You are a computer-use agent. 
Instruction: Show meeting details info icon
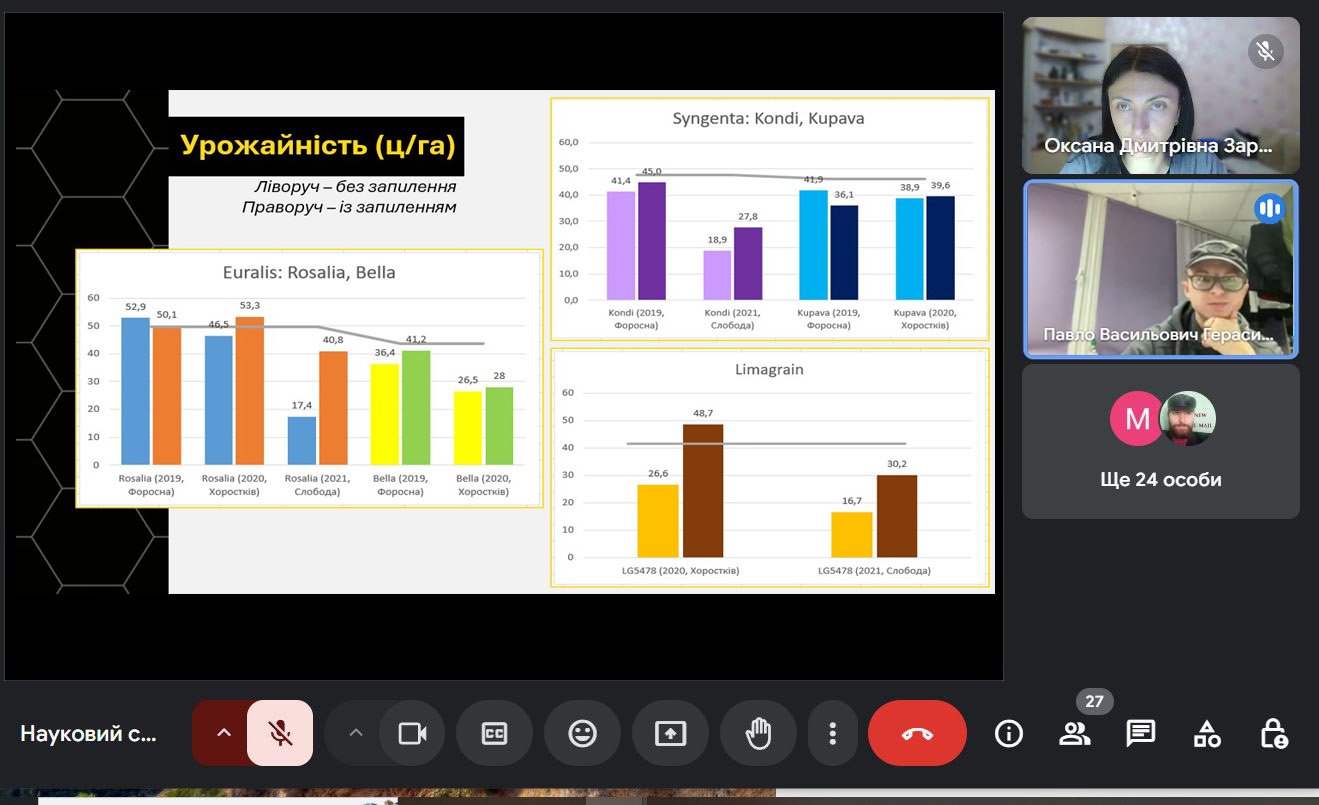(1009, 734)
